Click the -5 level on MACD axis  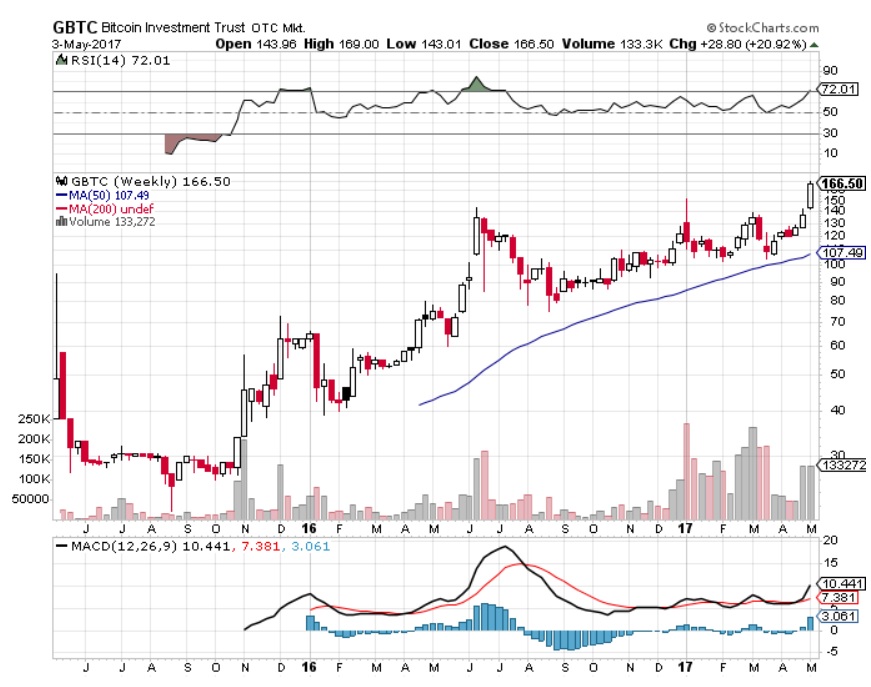pos(832,651)
